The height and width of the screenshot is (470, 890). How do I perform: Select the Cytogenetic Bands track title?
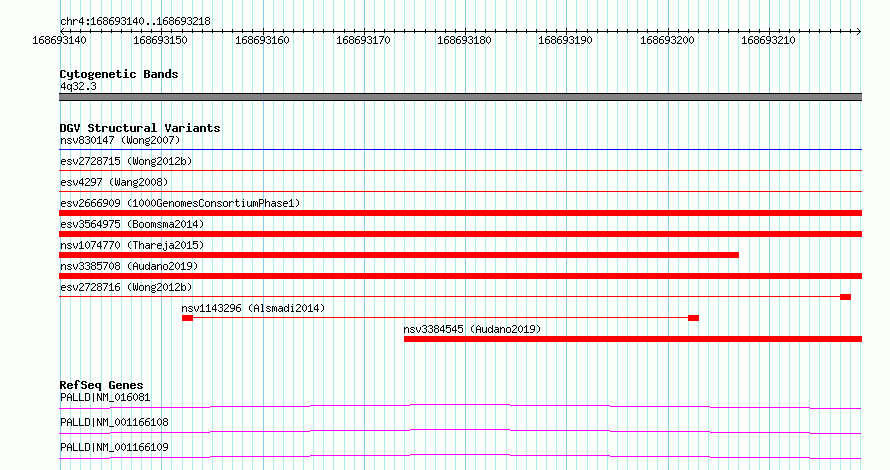pos(119,74)
